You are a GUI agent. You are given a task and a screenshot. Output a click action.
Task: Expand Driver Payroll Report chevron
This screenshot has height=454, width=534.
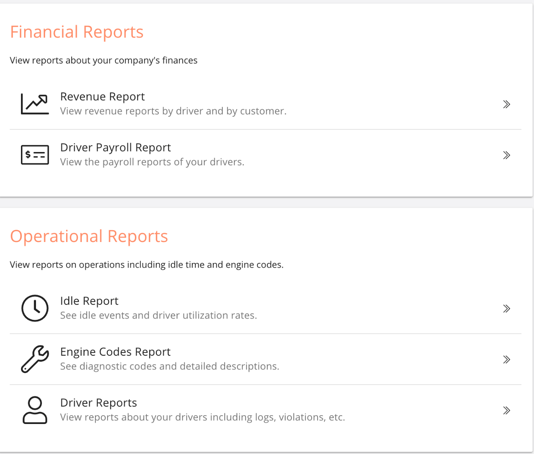[x=506, y=155]
